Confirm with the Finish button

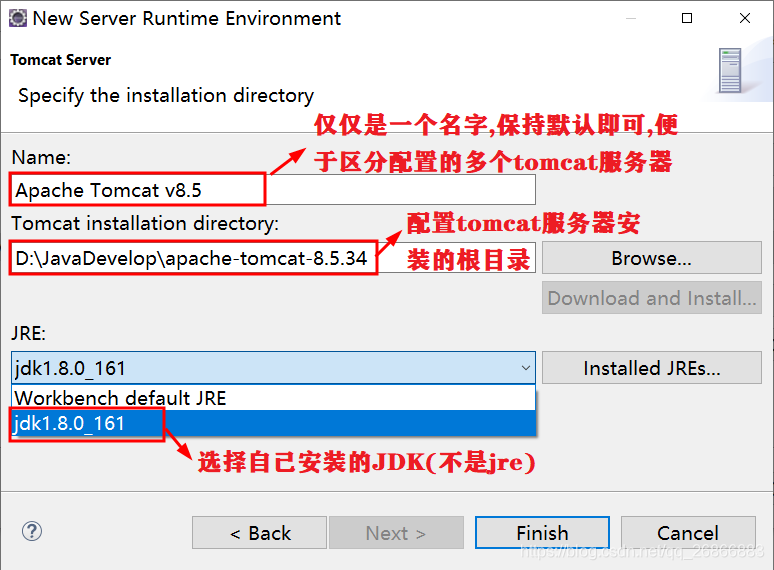point(542,532)
